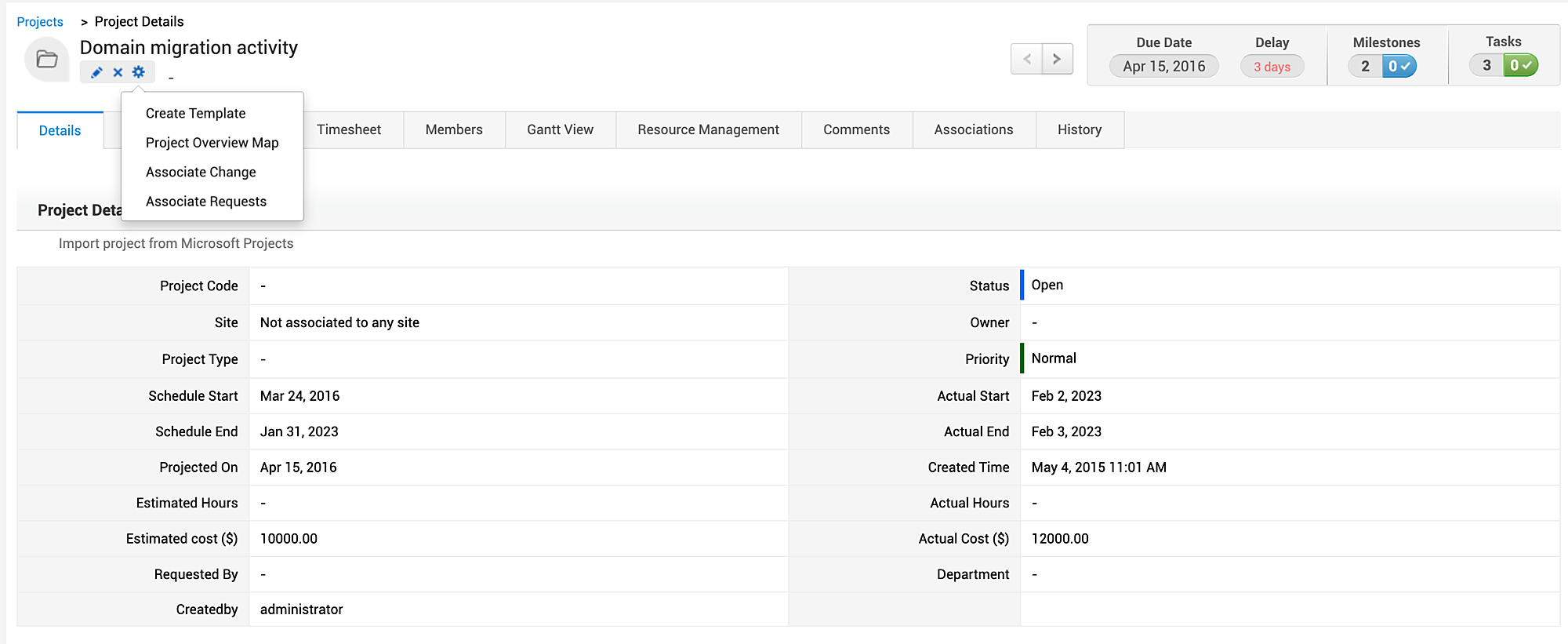This screenshot has width=1568, height=644.
Task: Switch to the Timesheet tab
Action: (349, 130)
